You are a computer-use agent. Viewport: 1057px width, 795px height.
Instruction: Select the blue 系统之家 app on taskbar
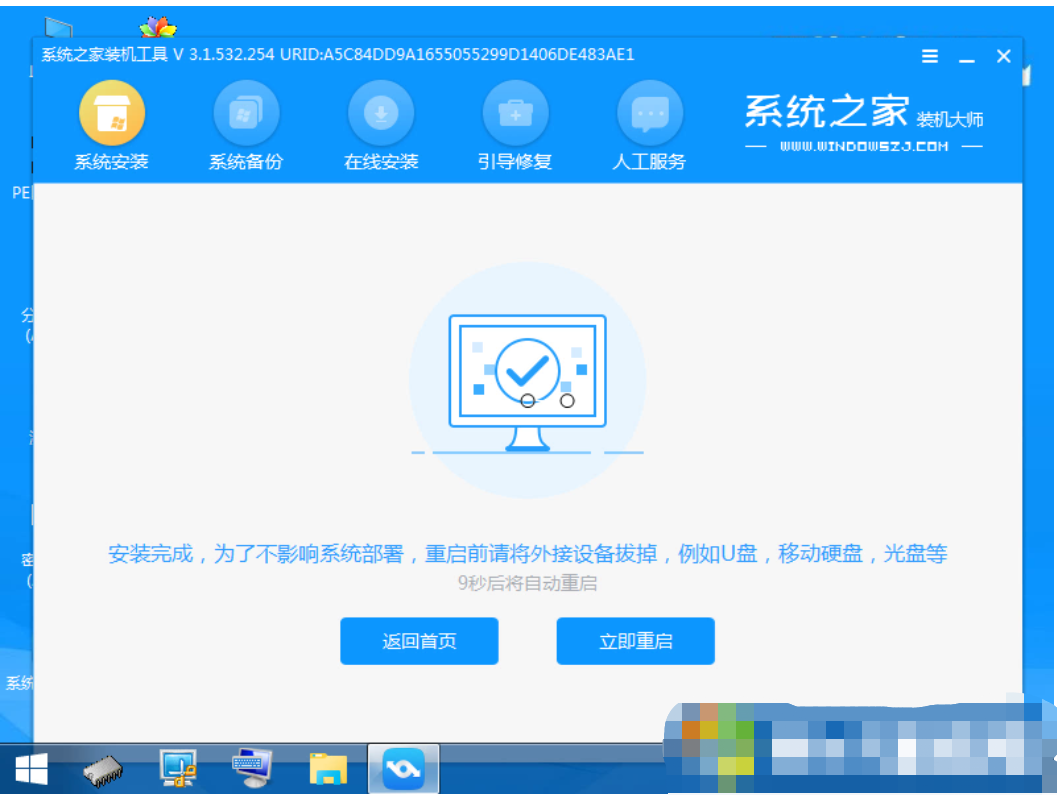click(403, 768)
